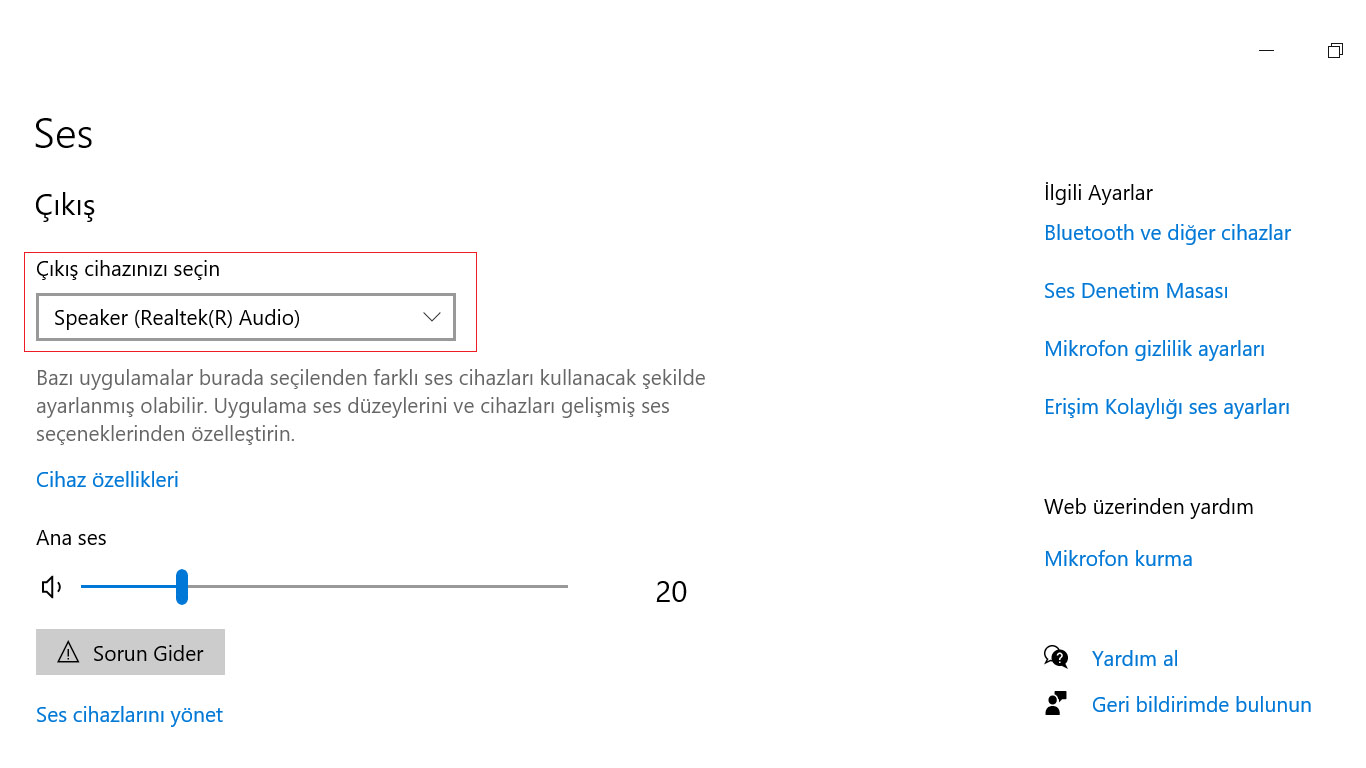This screenshot has width=1366, height=768.
Task: Click the Ana ses slider thumb
Action: 182,587
